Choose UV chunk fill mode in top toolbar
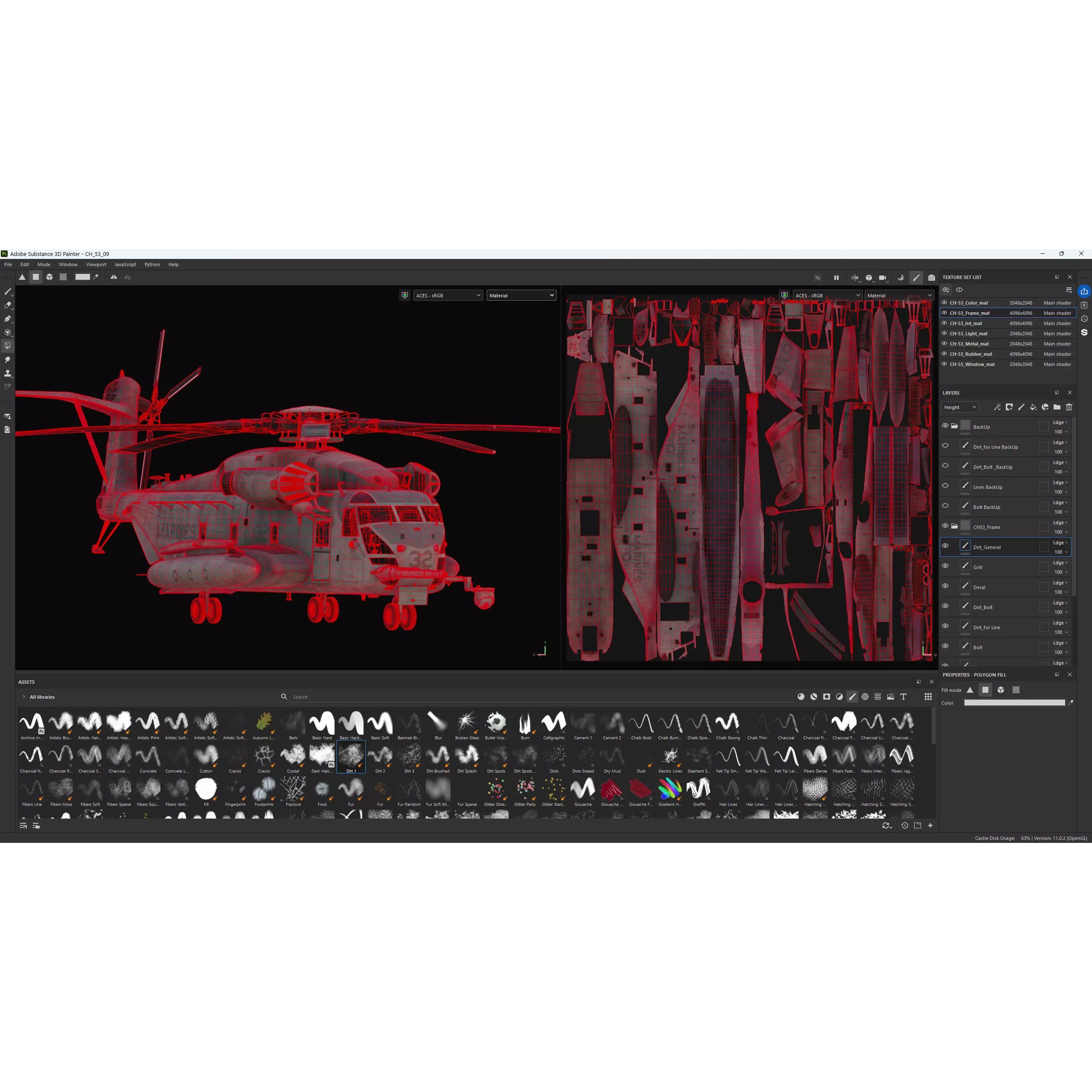The image size is (1092, 1092). 63,277
